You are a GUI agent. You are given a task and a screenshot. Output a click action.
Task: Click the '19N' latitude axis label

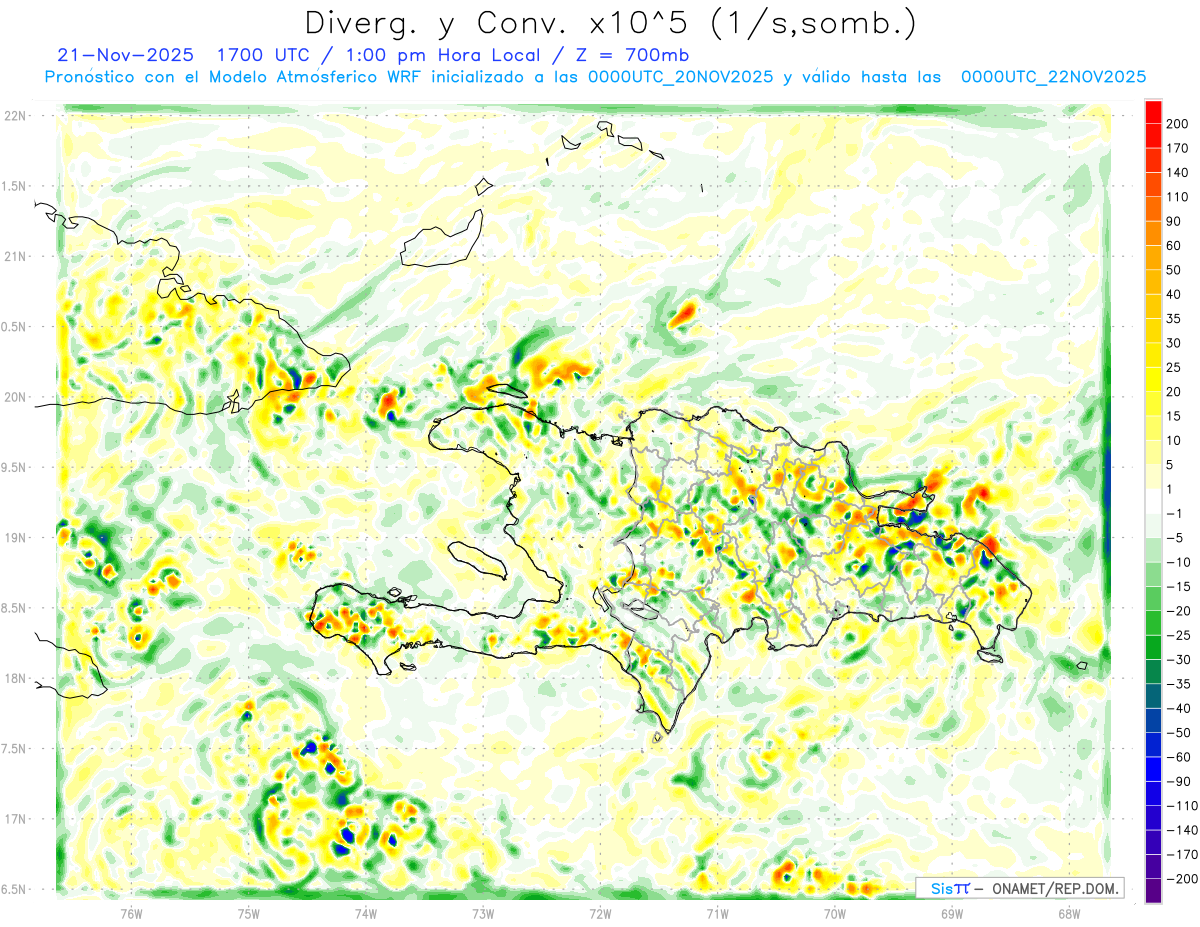pyautogui.click(x=15, y=538)
